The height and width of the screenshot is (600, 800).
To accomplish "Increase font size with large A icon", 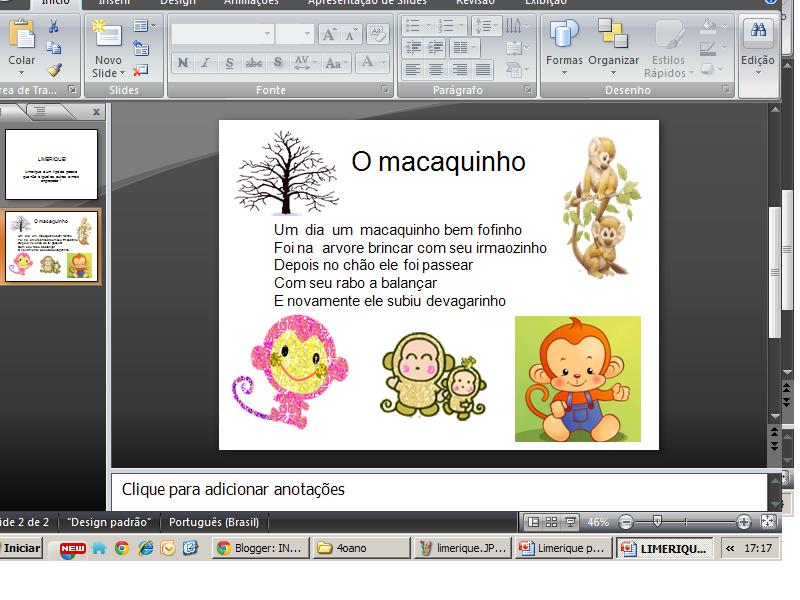I will pos(328,34).
